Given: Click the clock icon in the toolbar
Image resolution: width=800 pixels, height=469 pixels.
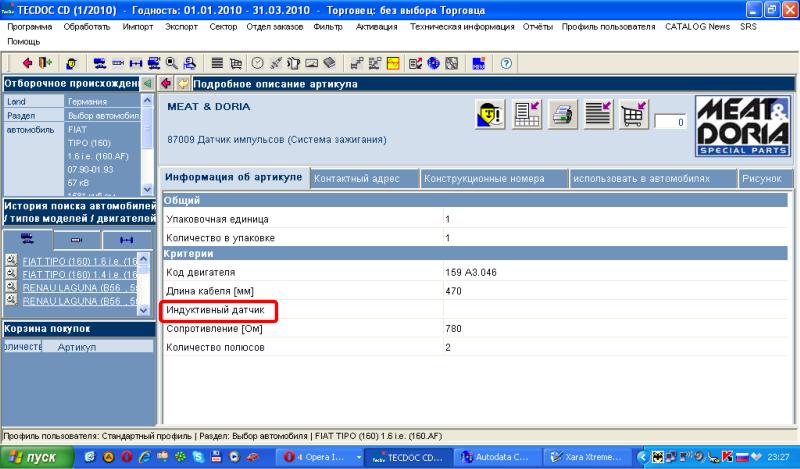Looking at the screenshot, I should coord(258,62).
